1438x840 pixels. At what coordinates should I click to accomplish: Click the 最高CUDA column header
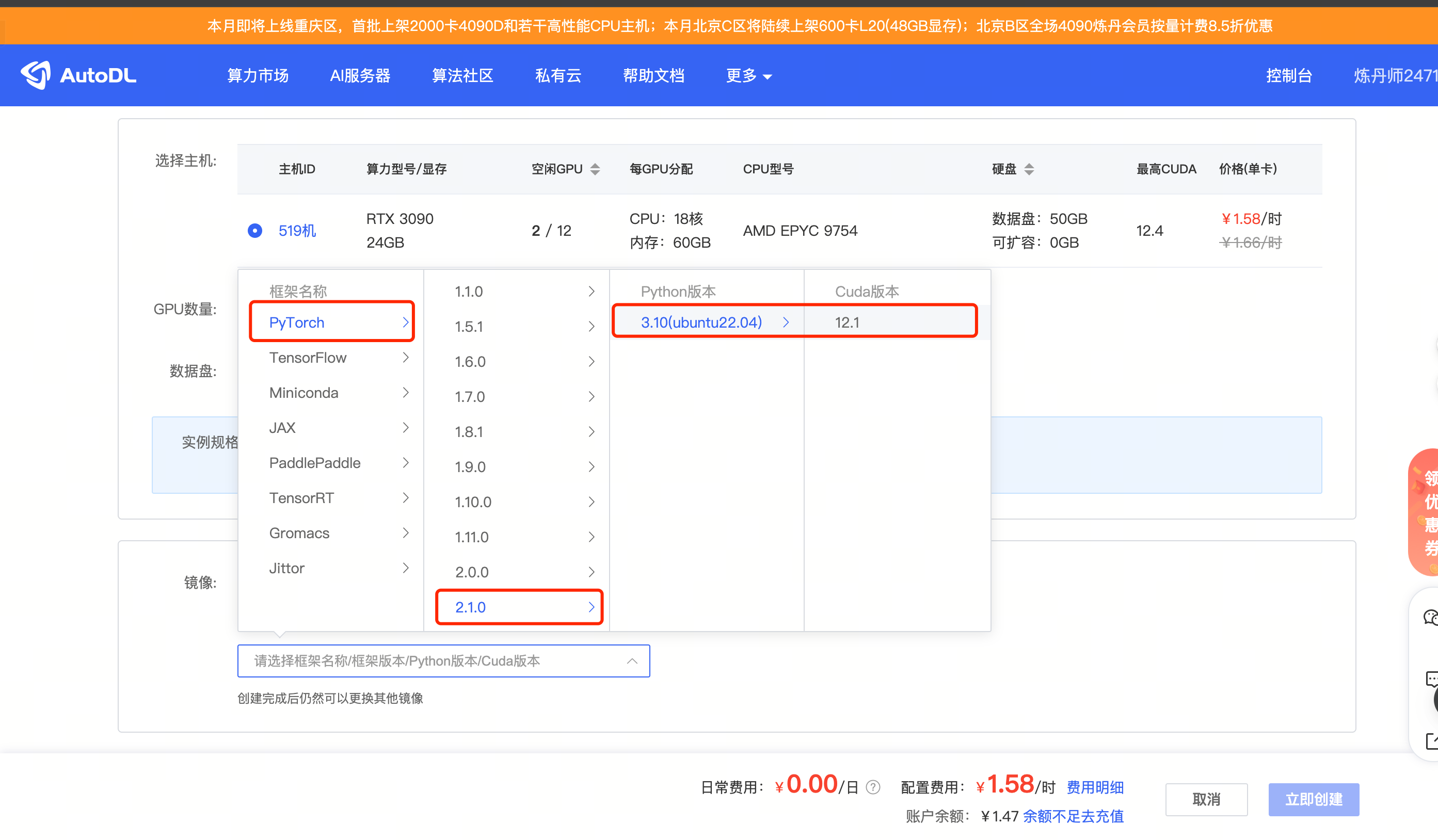[x=1166, y=169]
